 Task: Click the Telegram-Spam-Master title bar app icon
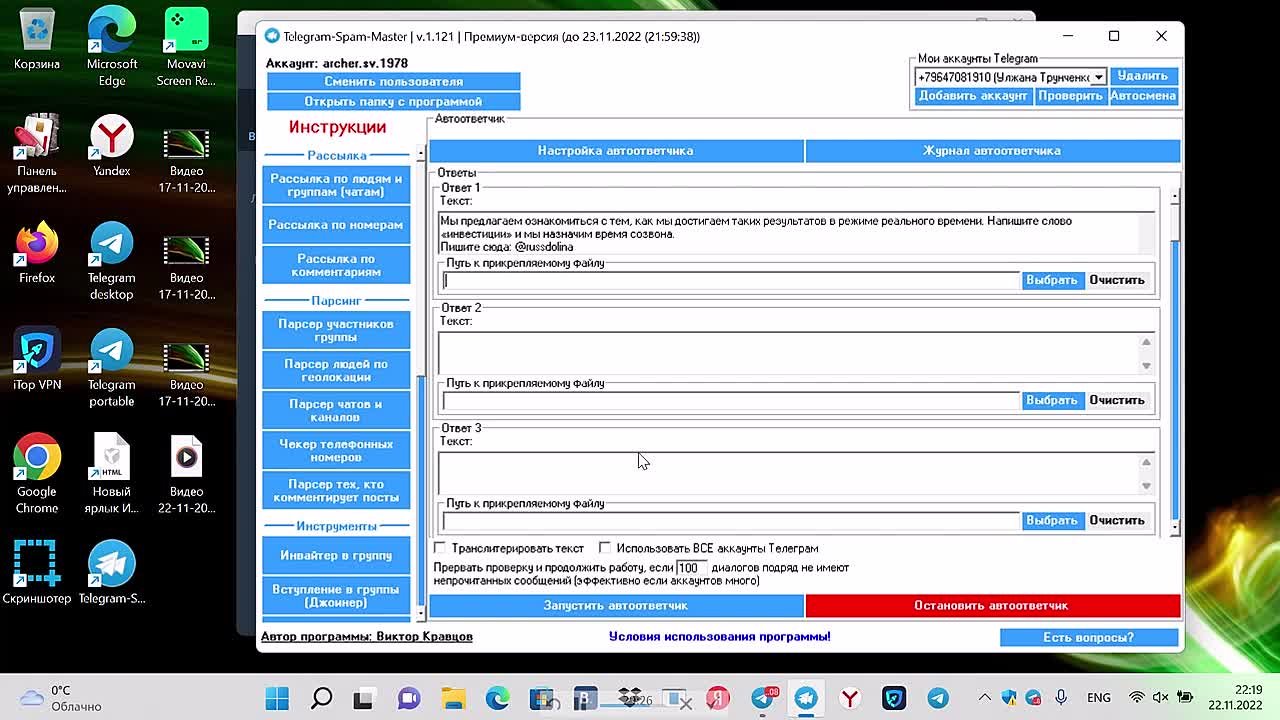coord(272,36)
